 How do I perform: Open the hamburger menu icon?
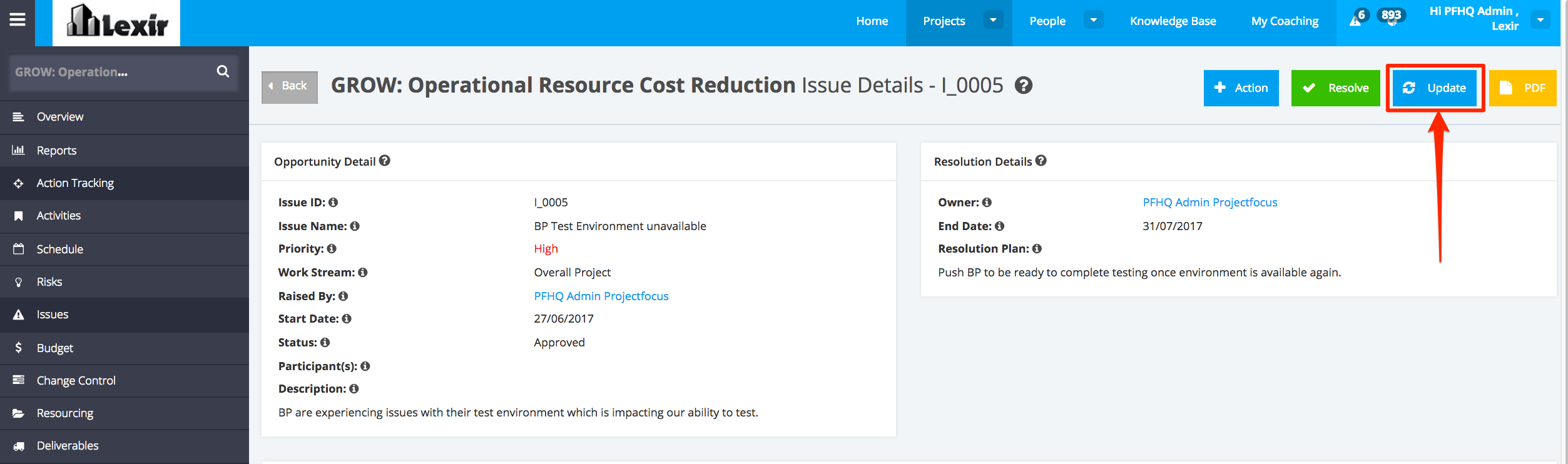pos(18,20)
